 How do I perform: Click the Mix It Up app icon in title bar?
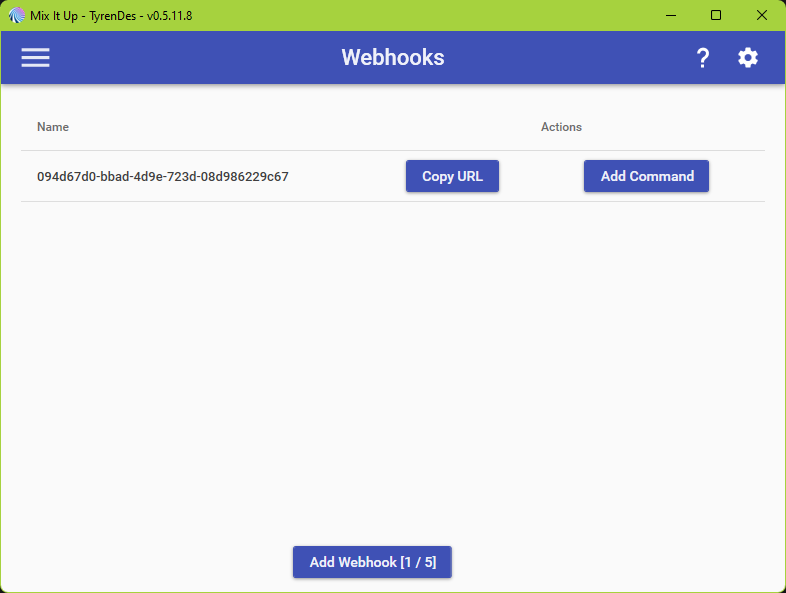pos(17,15)
